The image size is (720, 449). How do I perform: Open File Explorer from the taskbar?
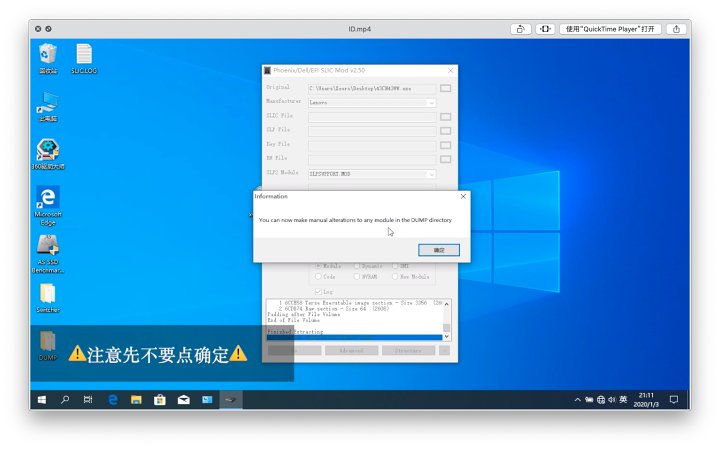pos(135,400)
